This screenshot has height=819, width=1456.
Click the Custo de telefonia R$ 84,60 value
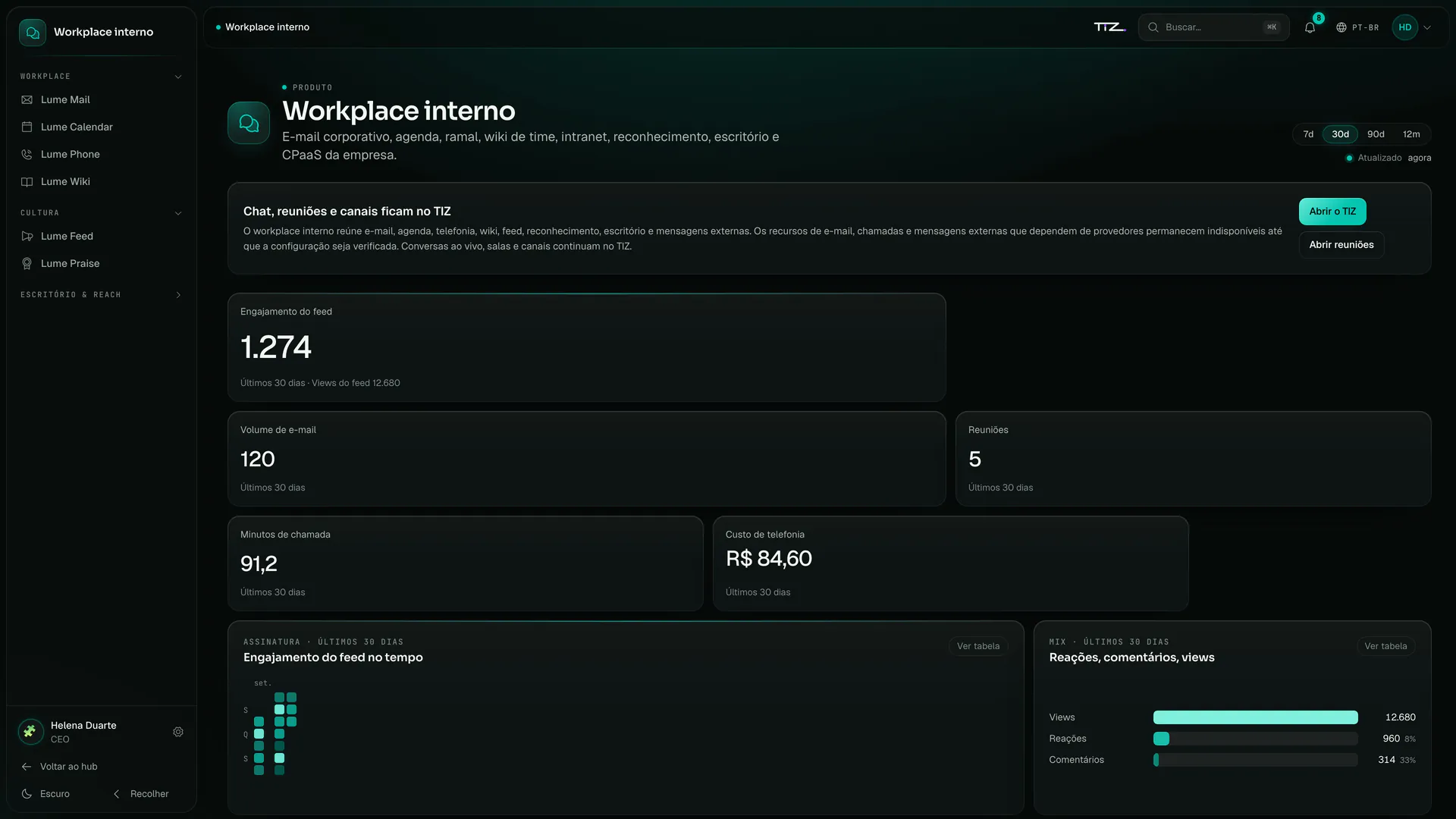coord(768,559)
